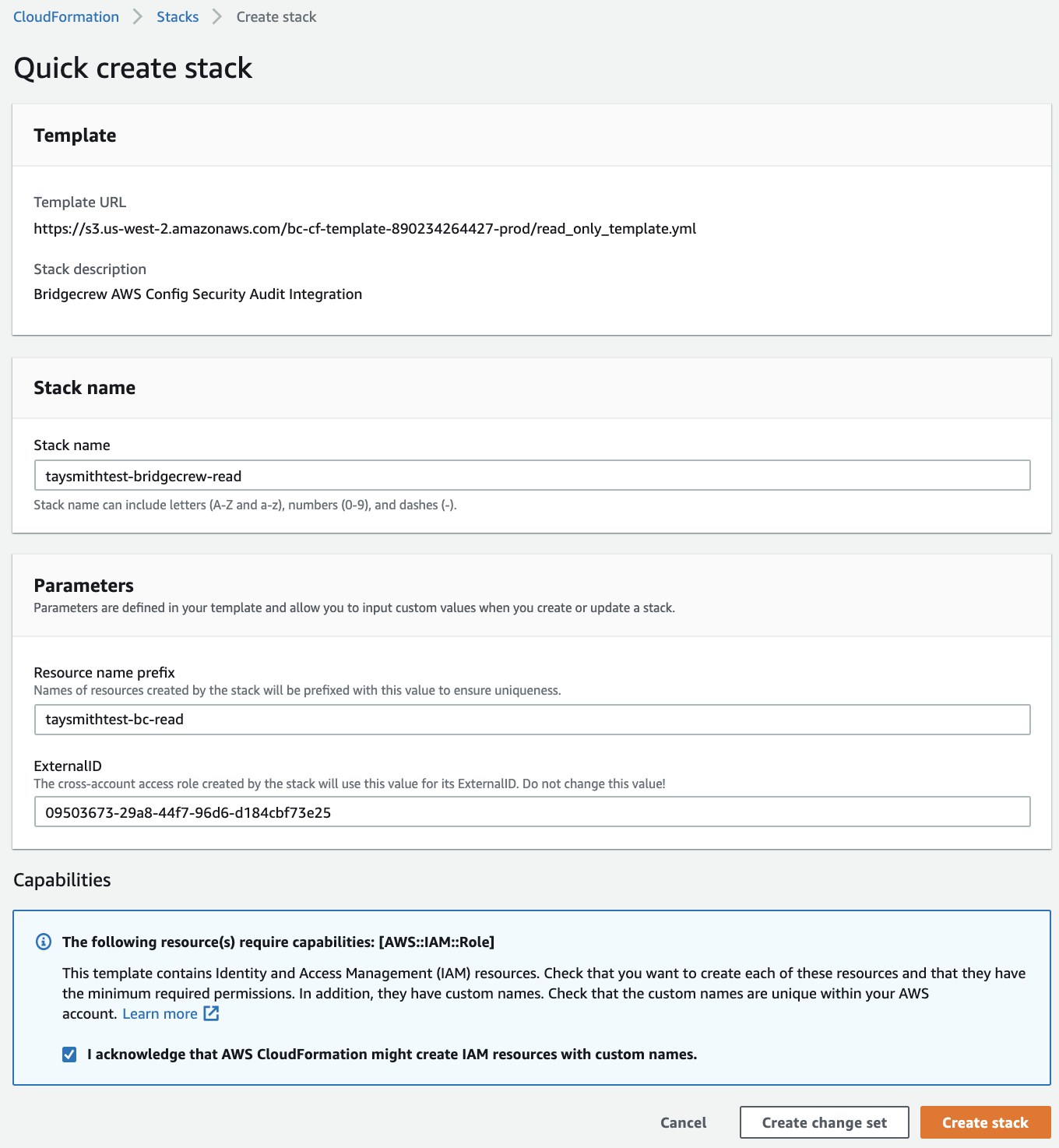Open the Learn more link
The height and width of the screenshot is (1148, 1059).
[x=160, y=1013]
